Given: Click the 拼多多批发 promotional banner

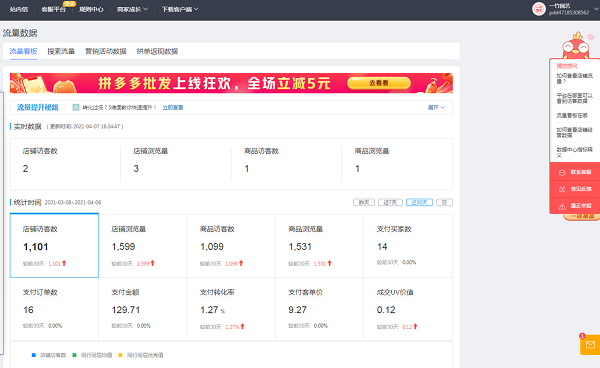Looking at the screenshot, I should [x=231, y=83].
